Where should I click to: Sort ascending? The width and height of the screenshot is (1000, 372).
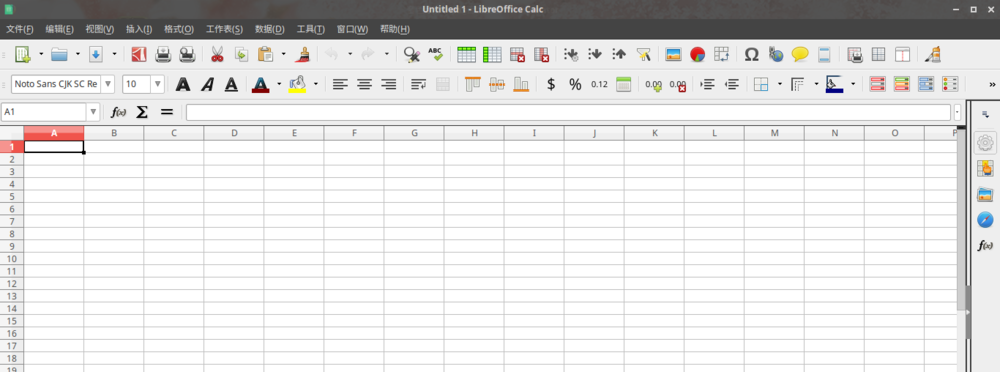tap(595, 55)
